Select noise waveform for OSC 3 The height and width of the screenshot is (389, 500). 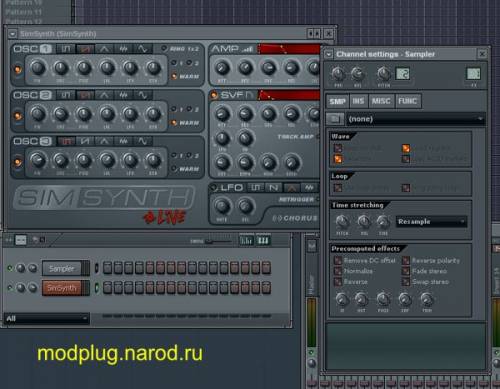[x=123, y=141]
